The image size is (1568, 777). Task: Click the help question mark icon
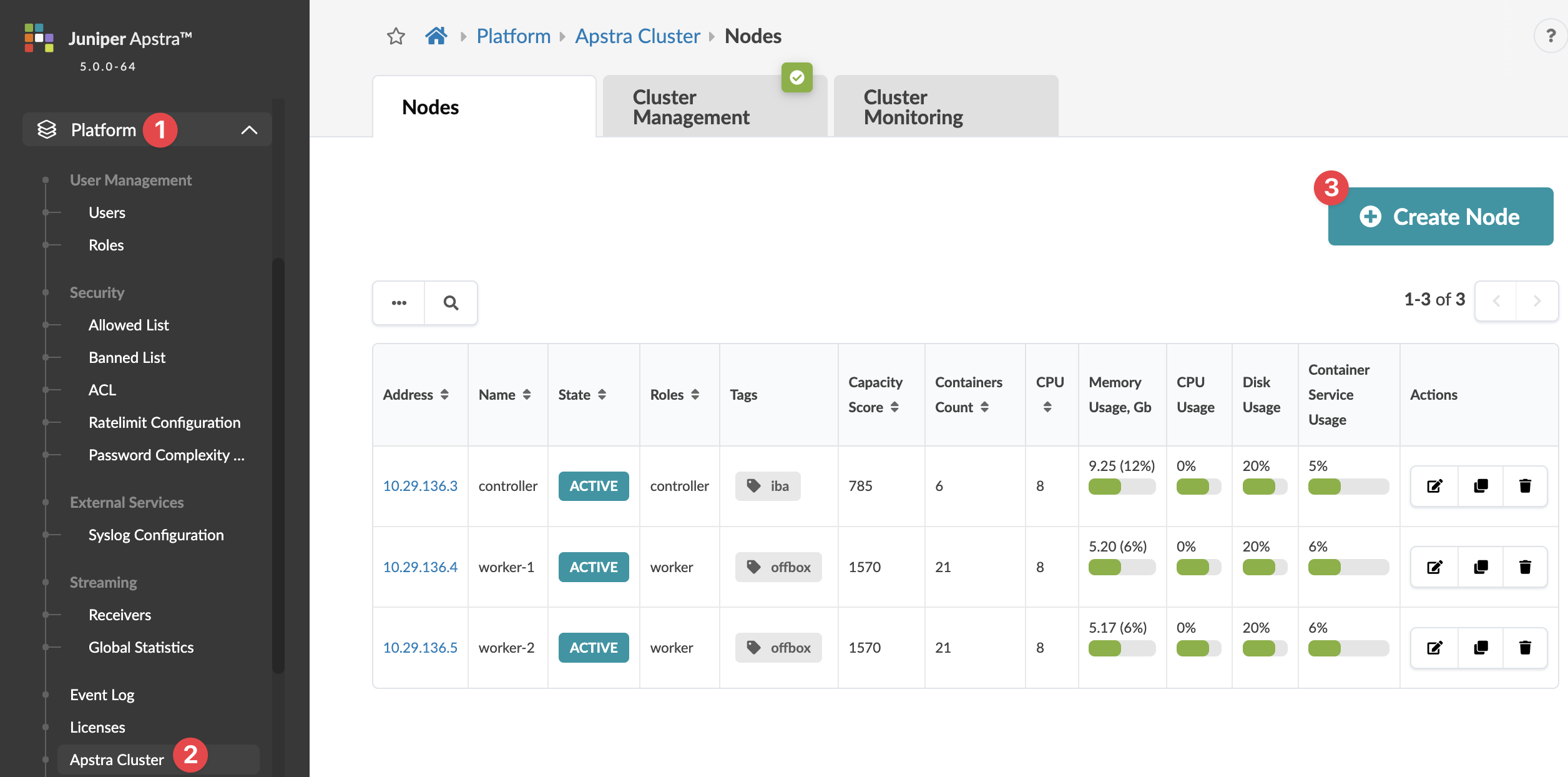coord(1551,36)
